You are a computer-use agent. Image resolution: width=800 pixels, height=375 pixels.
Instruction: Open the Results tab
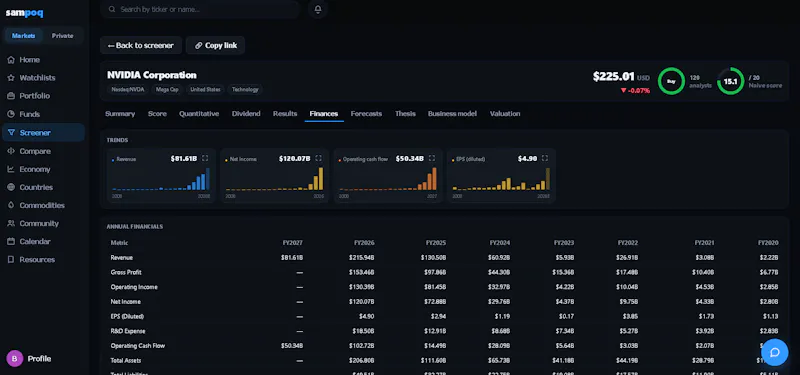[x=285, y=114]
